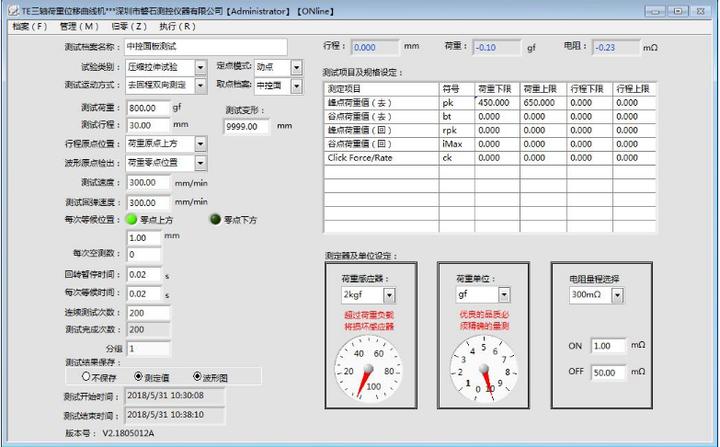The height and width of the screenshot is (447, 720).
Task: Open the 归零 (Z) menu
Action: tap(129, 27)
